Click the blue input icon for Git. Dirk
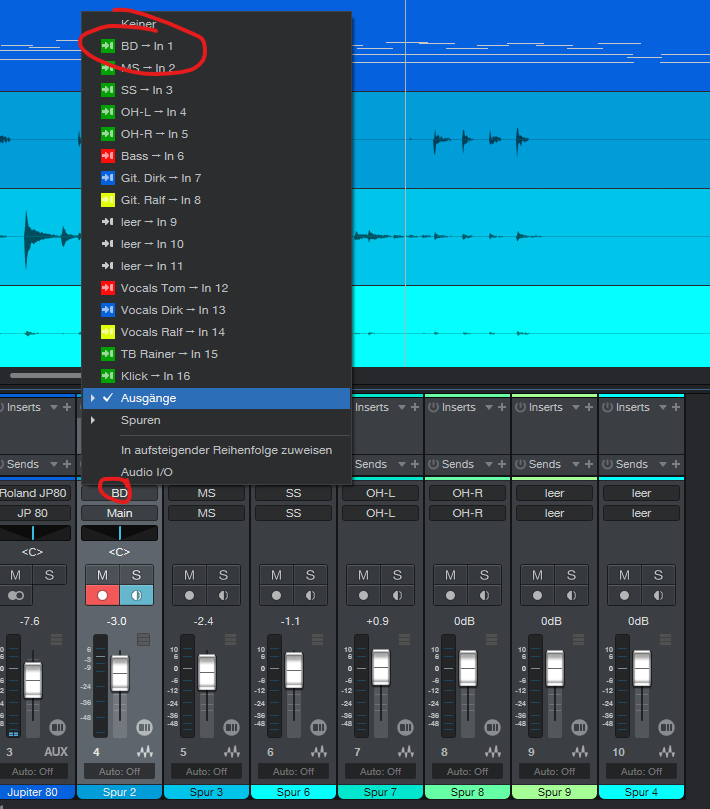The image size is (710, 809). tap(108, 178)
